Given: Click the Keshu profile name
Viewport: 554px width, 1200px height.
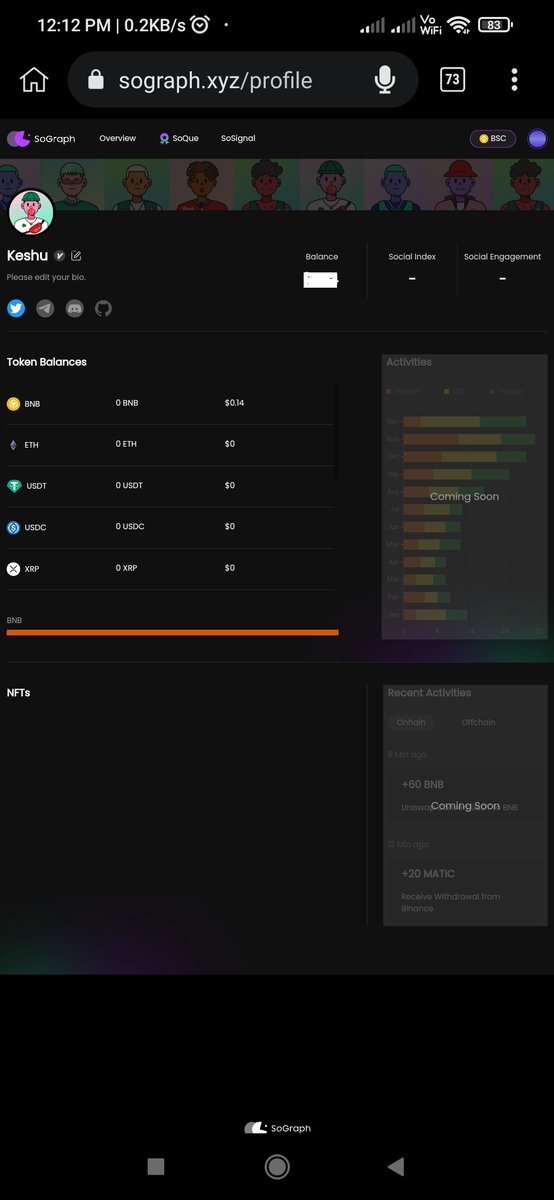Looking at the screenshot, I should tap(28, 256).
